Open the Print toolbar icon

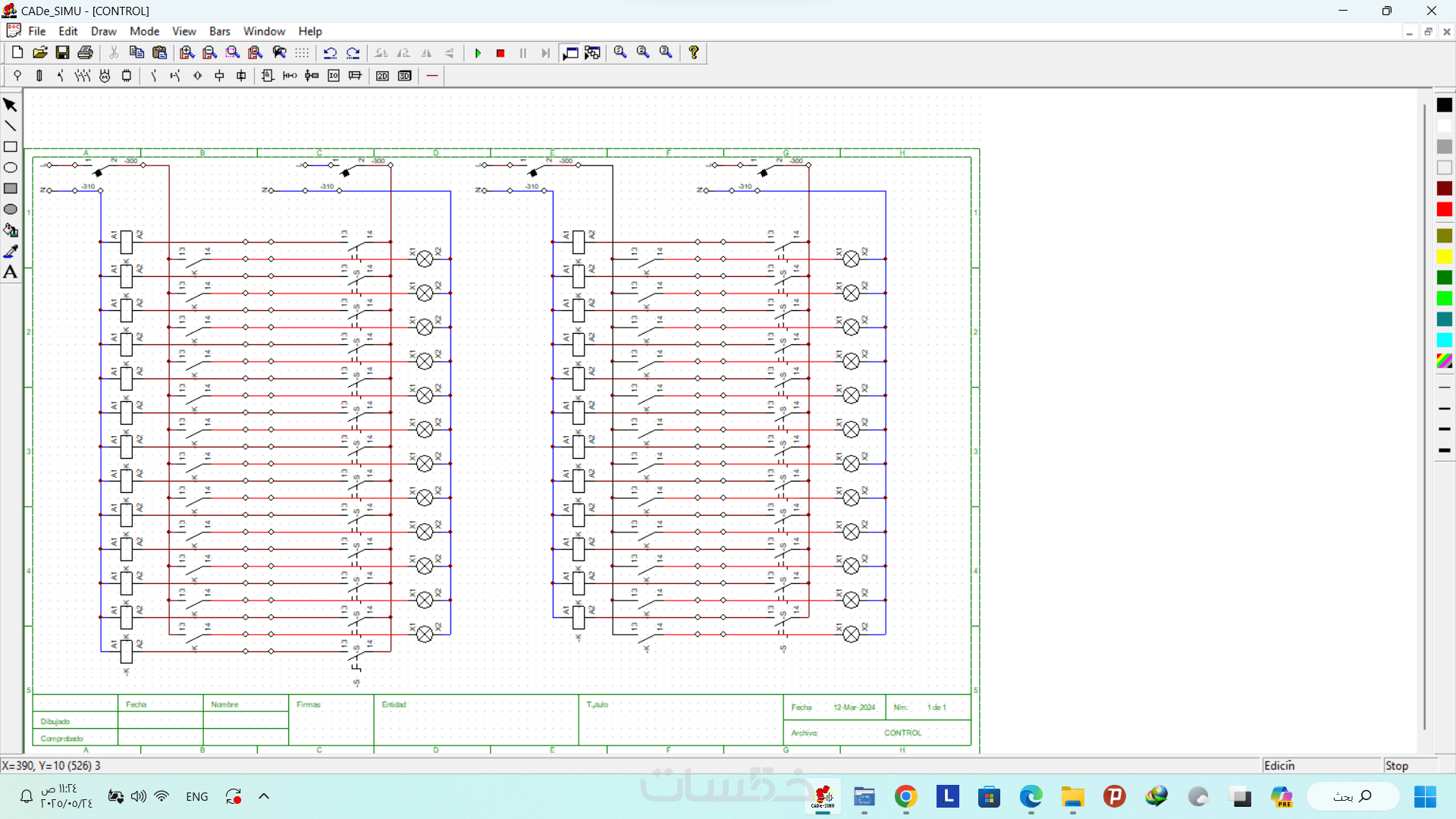click(85, 52)
